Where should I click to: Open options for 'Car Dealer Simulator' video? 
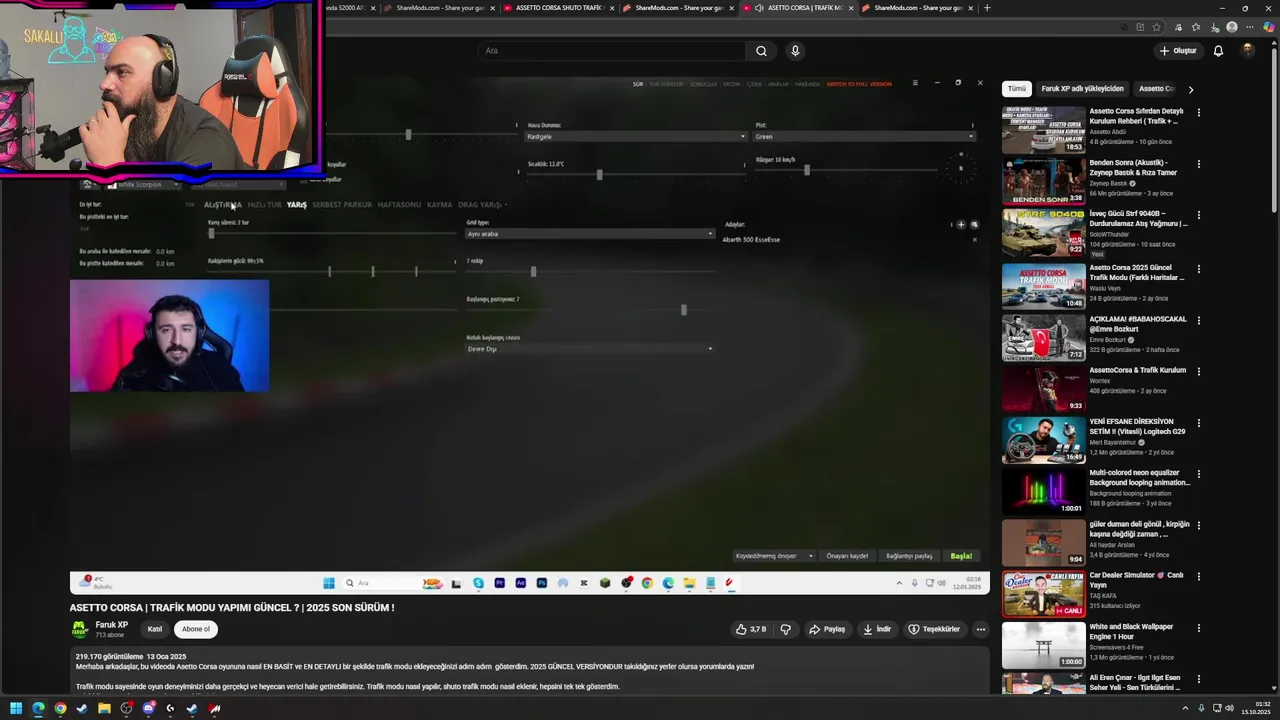1198,577
